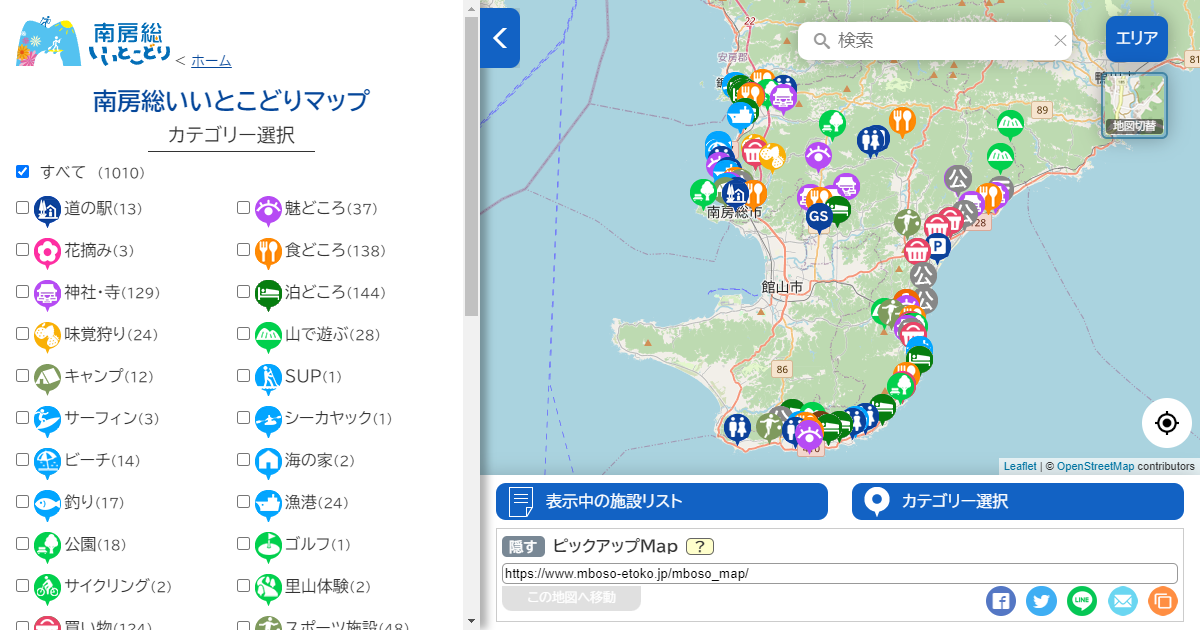Screen dimensions: 1200x630
Task: Share the map via LINE
Action: (x=1082, y=601)
